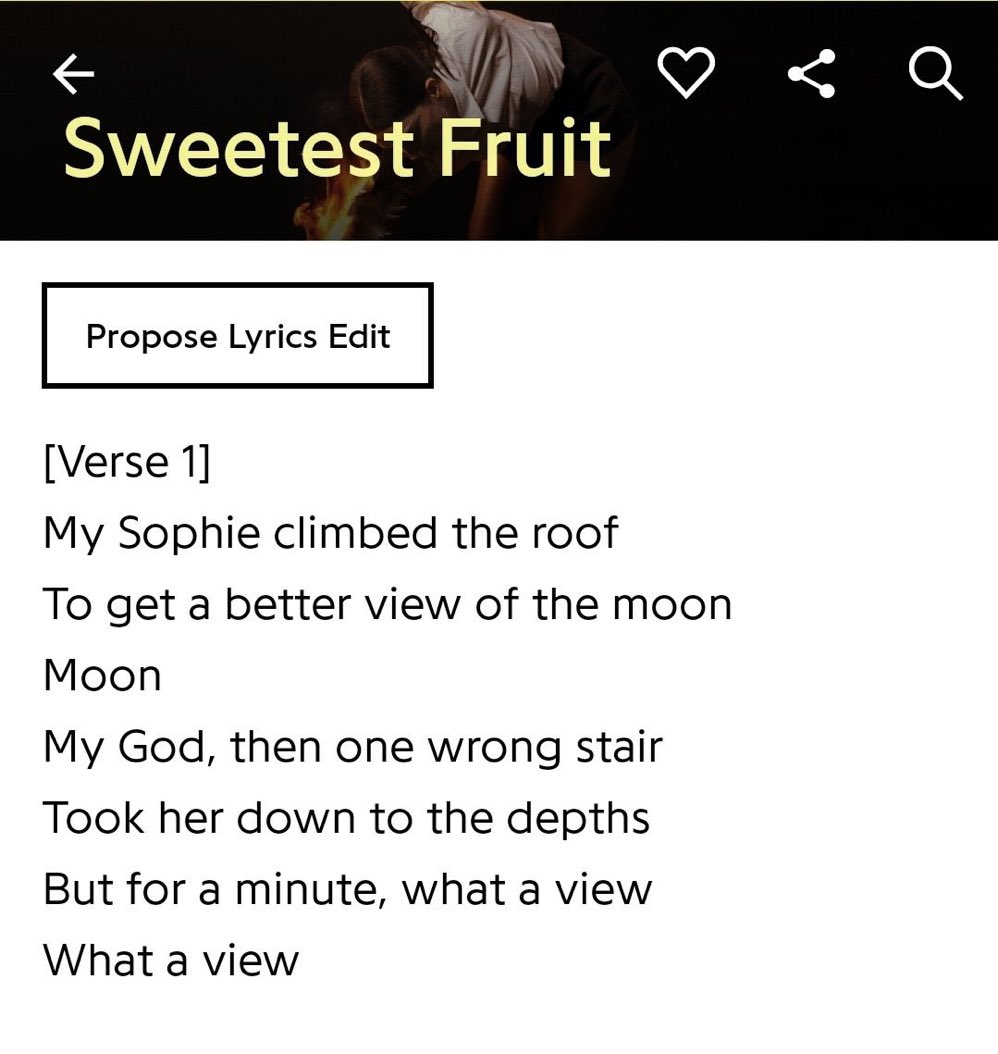998x1054 pixels.
Task: Tap lyric 'My God, then one wrong stair'
Action: (x=353, y=747)
